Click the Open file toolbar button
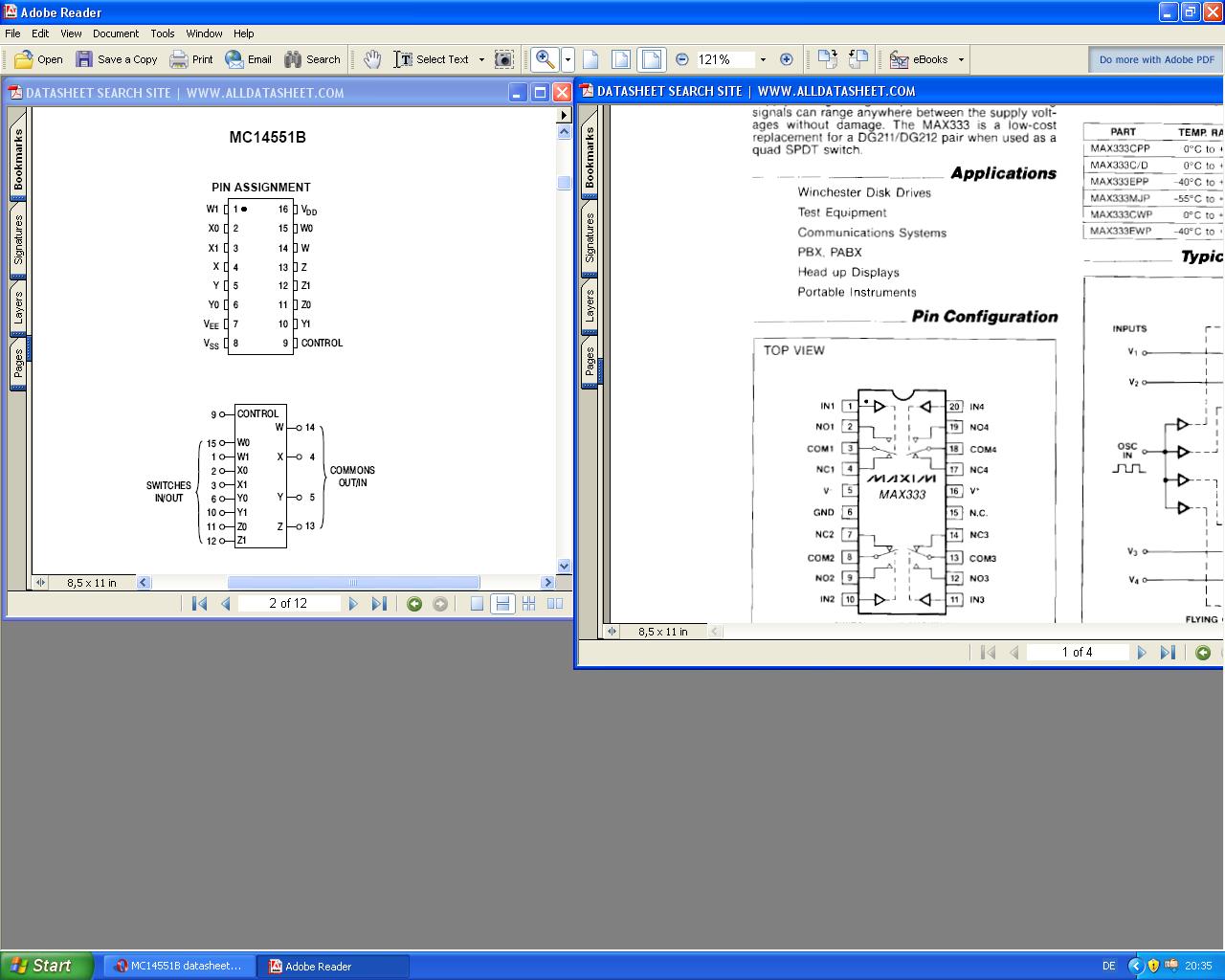This screenshot has height=980, width=1225. click(38, 59)
